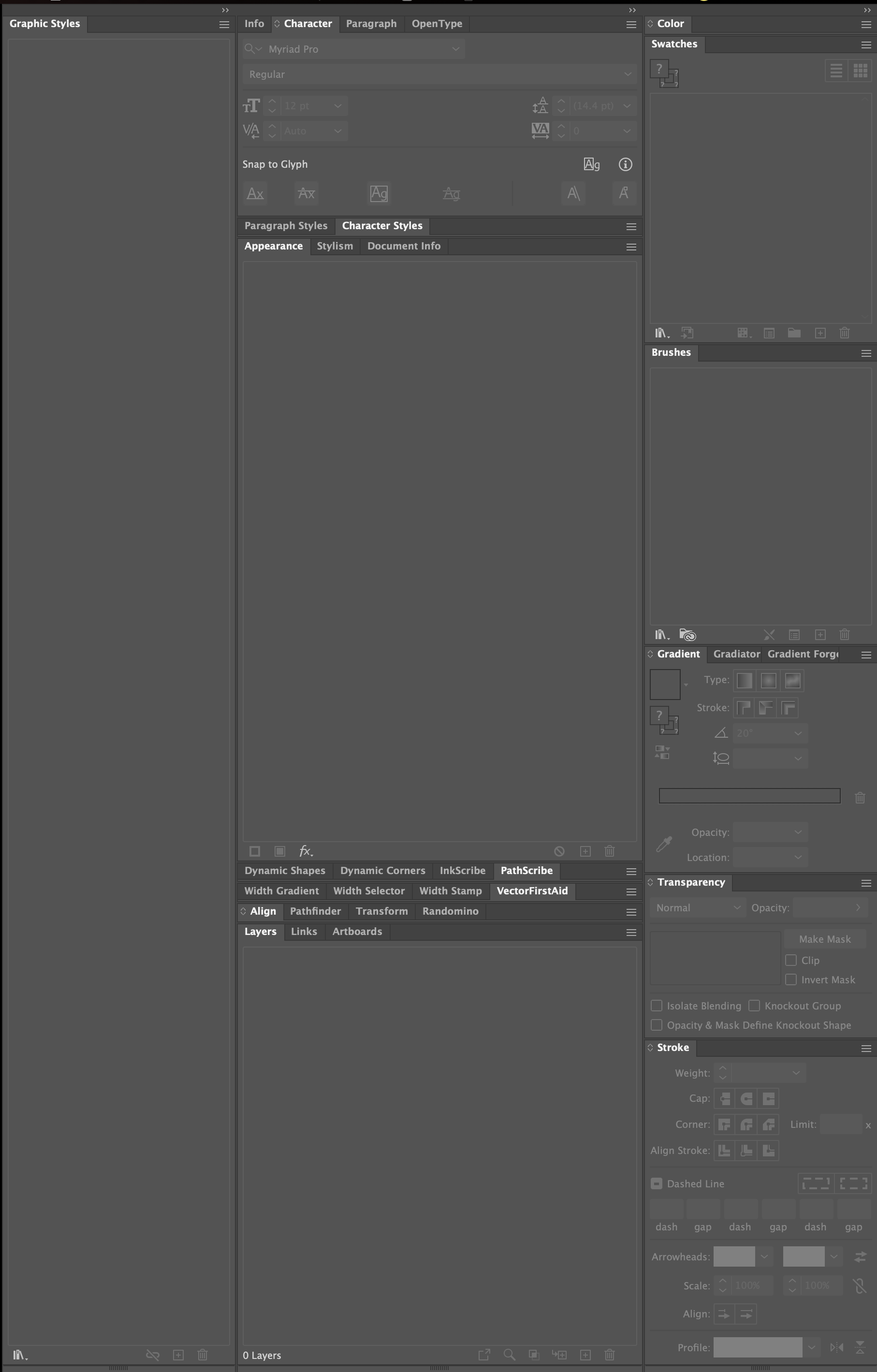The height and width of the screenshot is (1372, 877).
Task: Select the Add New Effect (fx) icon
Action: coord(306,851)
